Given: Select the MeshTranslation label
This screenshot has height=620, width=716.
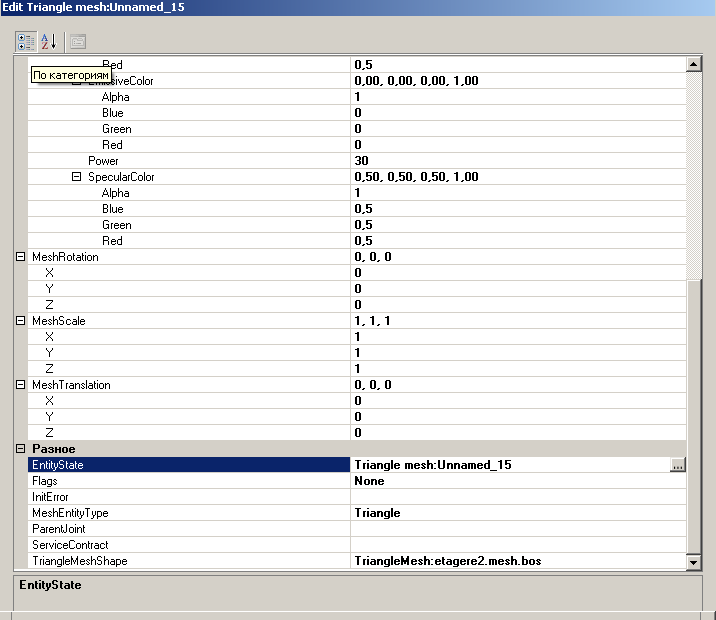Looking at the screenshot, I should click(71, 384).
